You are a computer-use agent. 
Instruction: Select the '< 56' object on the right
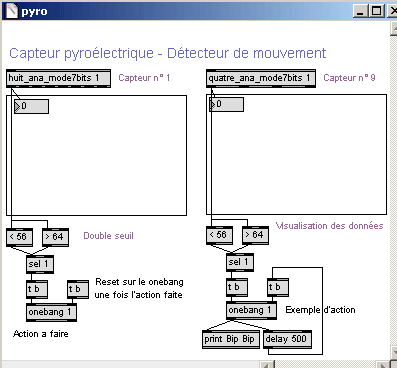tap(219, 235)
